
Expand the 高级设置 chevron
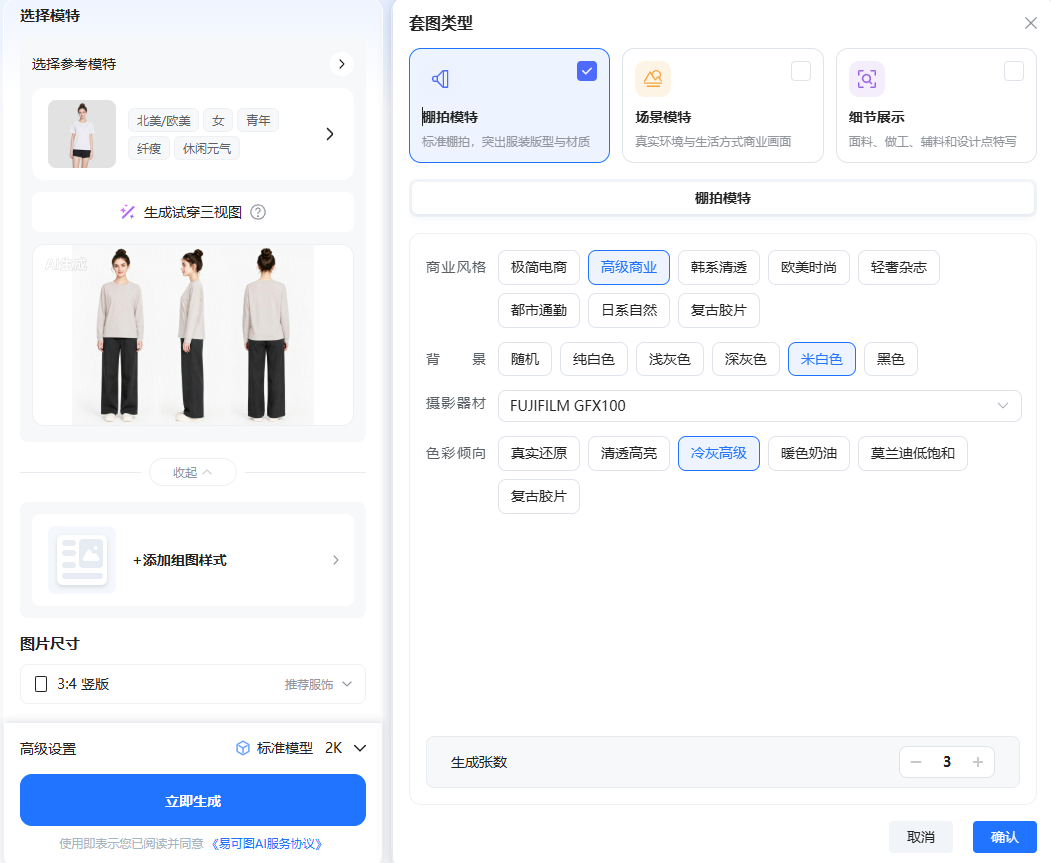click(360, 748)
